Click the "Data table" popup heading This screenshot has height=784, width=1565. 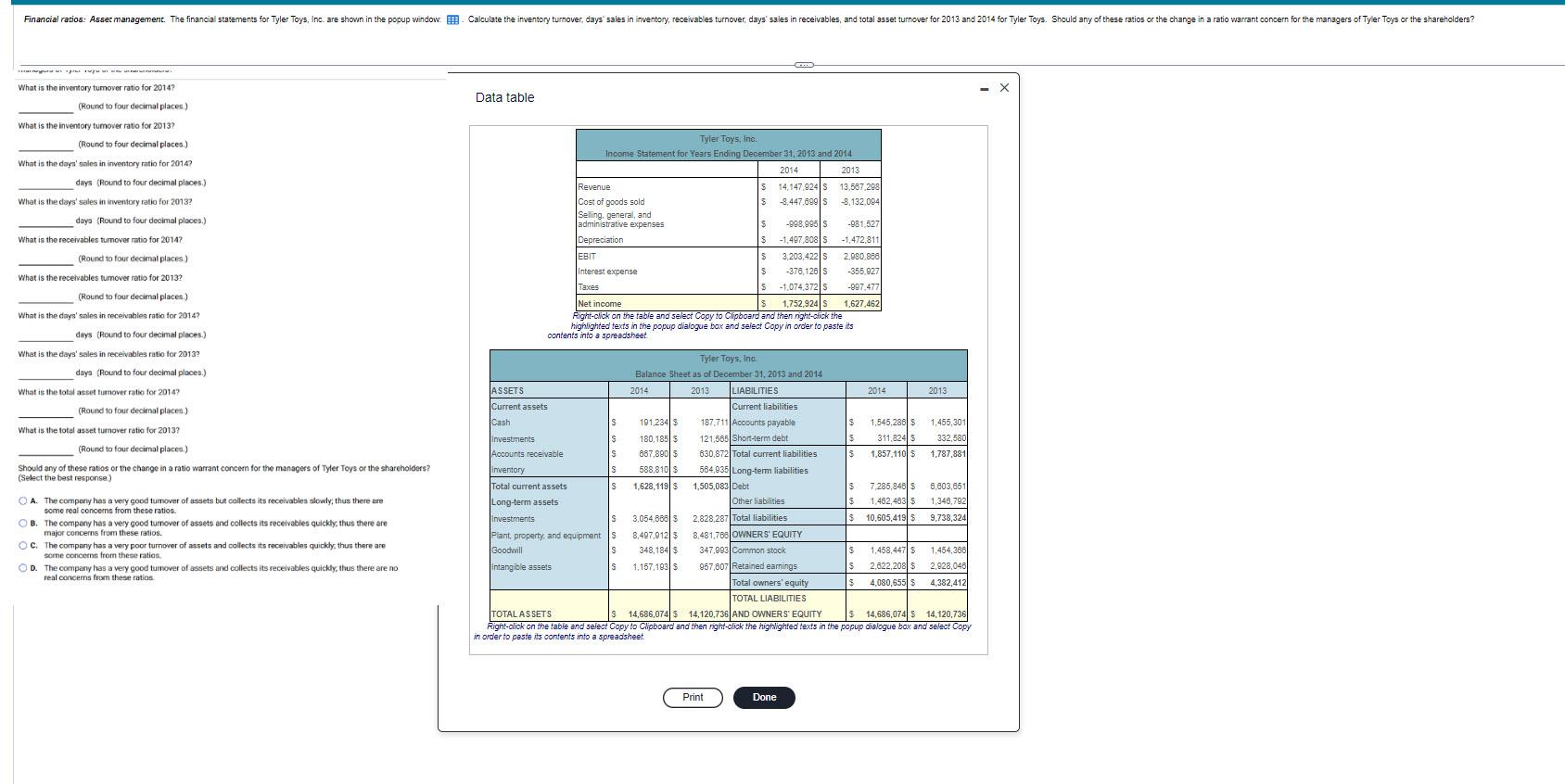pyautogui.click(x=504, y=97)
